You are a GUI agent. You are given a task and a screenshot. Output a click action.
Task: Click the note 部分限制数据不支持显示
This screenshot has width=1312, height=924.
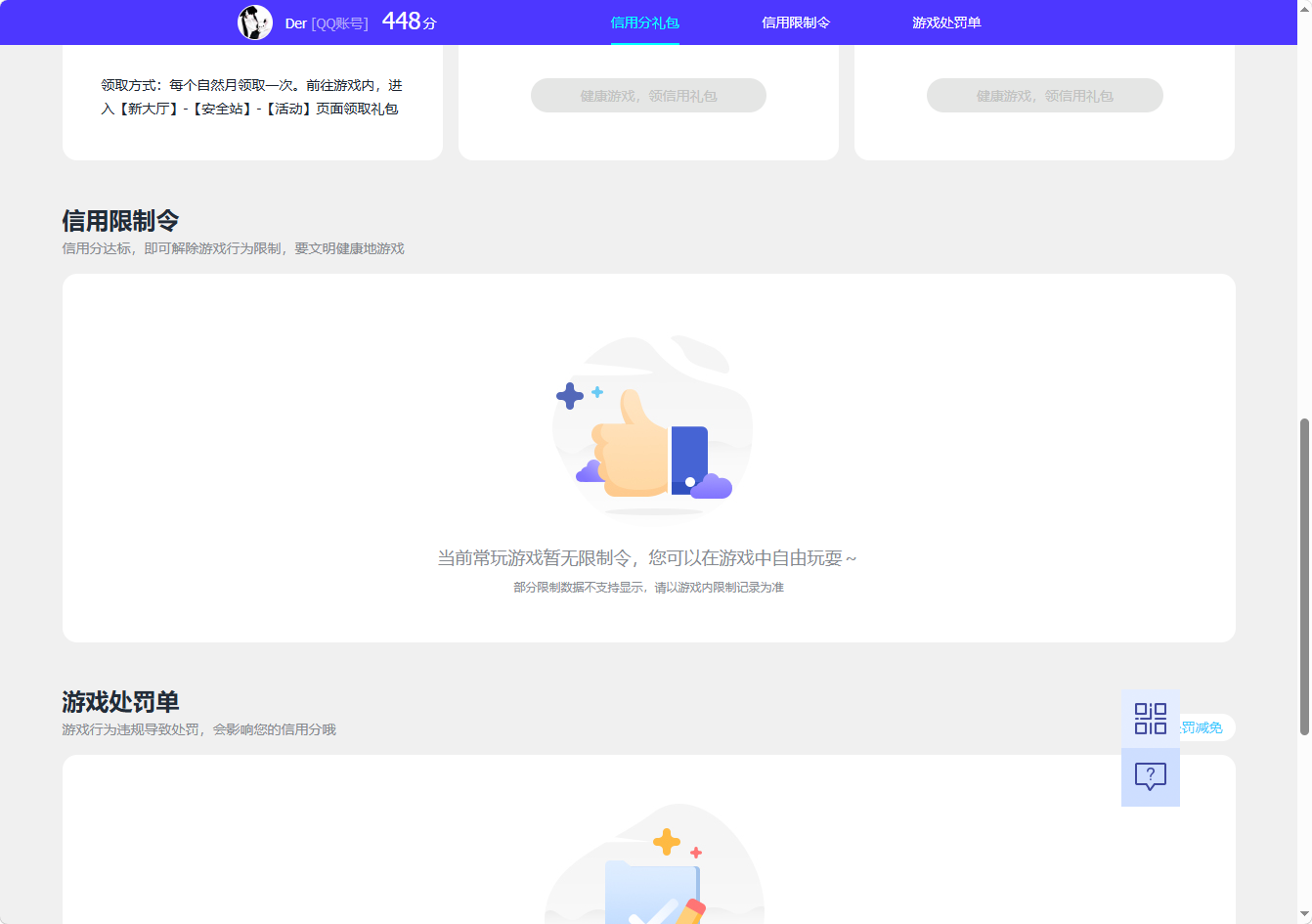[579, 588]
